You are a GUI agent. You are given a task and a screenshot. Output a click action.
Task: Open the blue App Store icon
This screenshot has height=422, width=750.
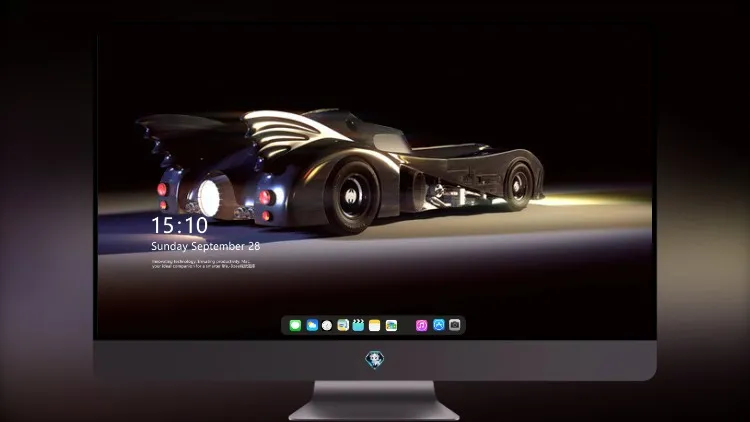click(x=439, y=325)
